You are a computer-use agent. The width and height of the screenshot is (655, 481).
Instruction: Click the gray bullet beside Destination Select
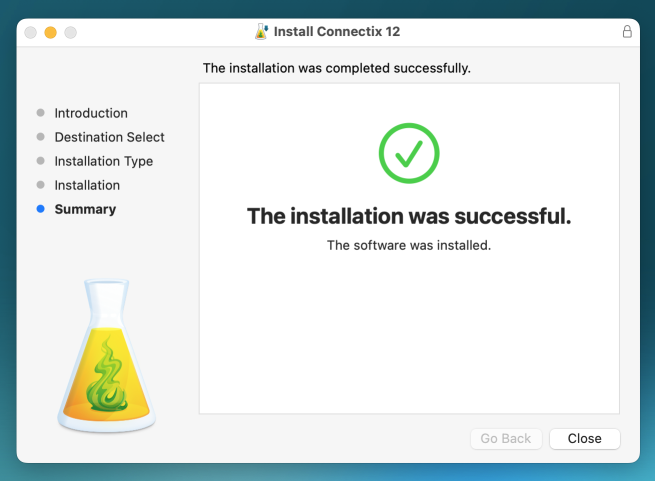[x=41, y=137]
